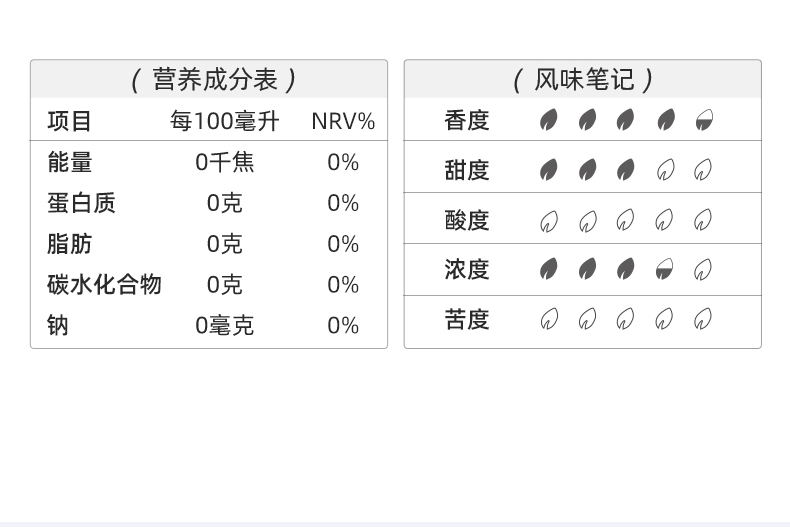Click the fourth filled leaf in 香度 row
Image resolution: width=790 pixels, height=527 pixels.
pyautogui.click(x=665, y=121)
